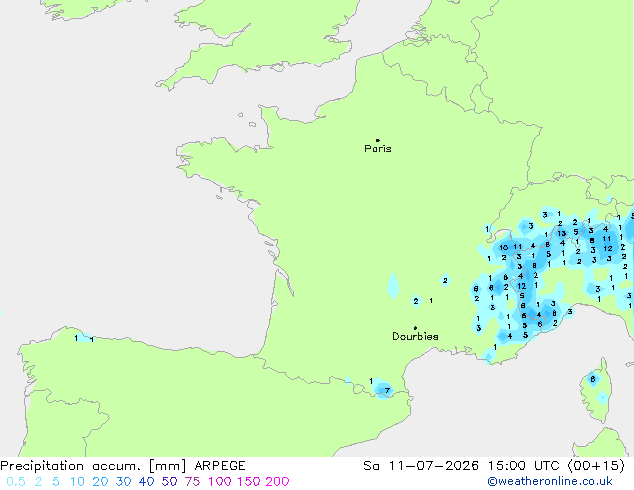The image size is (634, 490).
Task: Select the 20 legend value
Action: 100,482
